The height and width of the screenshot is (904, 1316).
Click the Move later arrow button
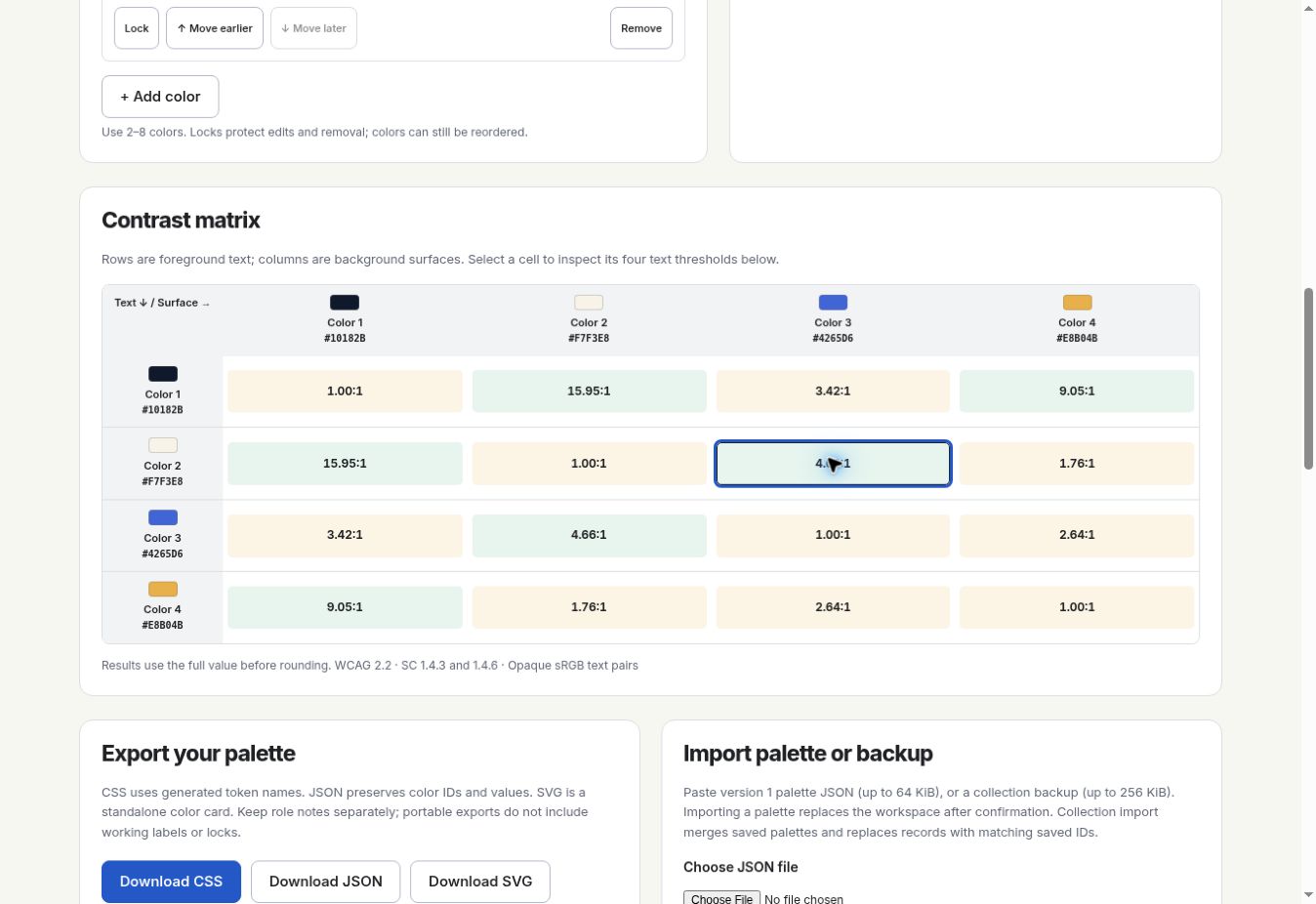313,28
